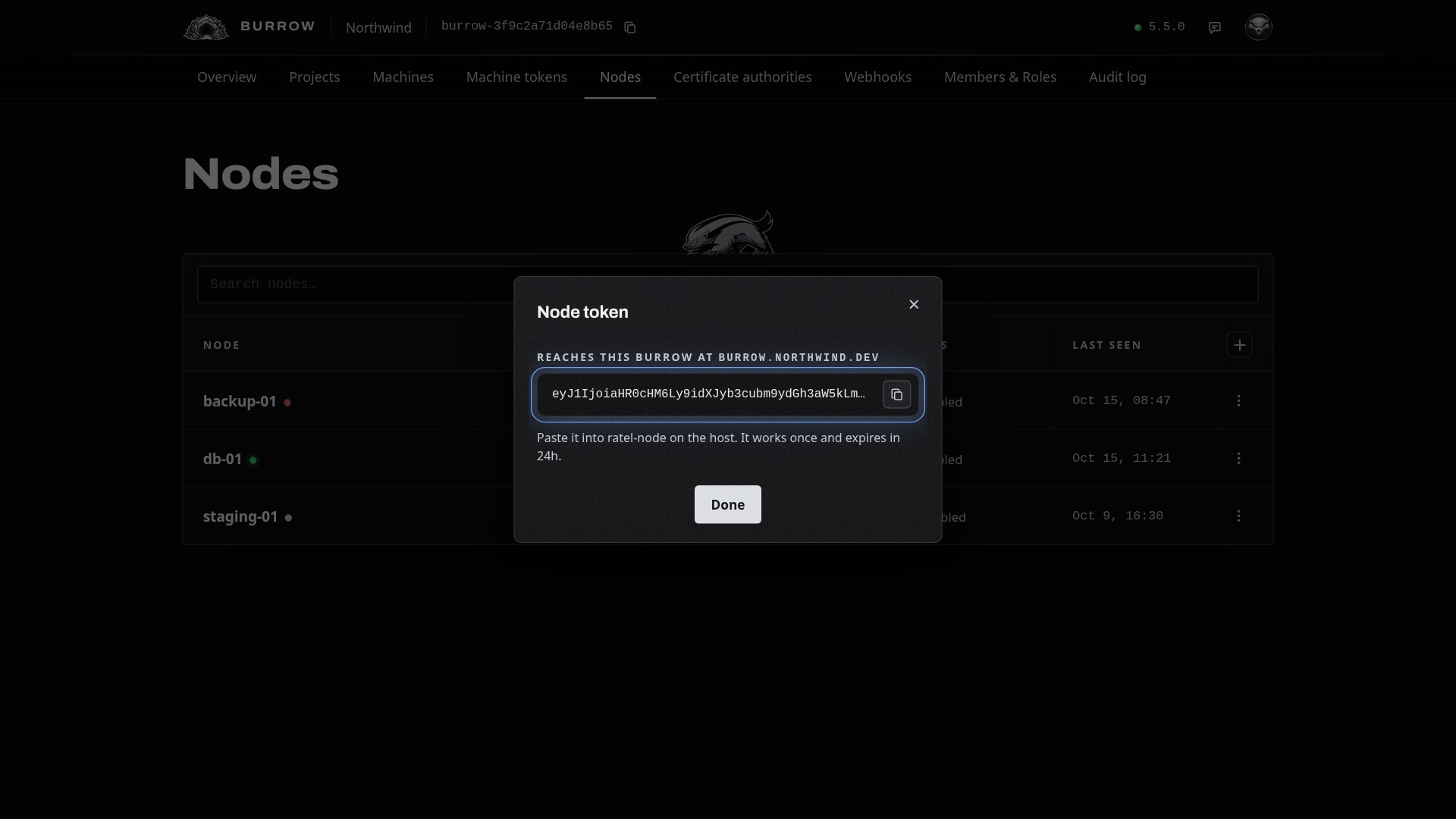Click the Done button
1456x819 pixels.
(x=728, y=504)
